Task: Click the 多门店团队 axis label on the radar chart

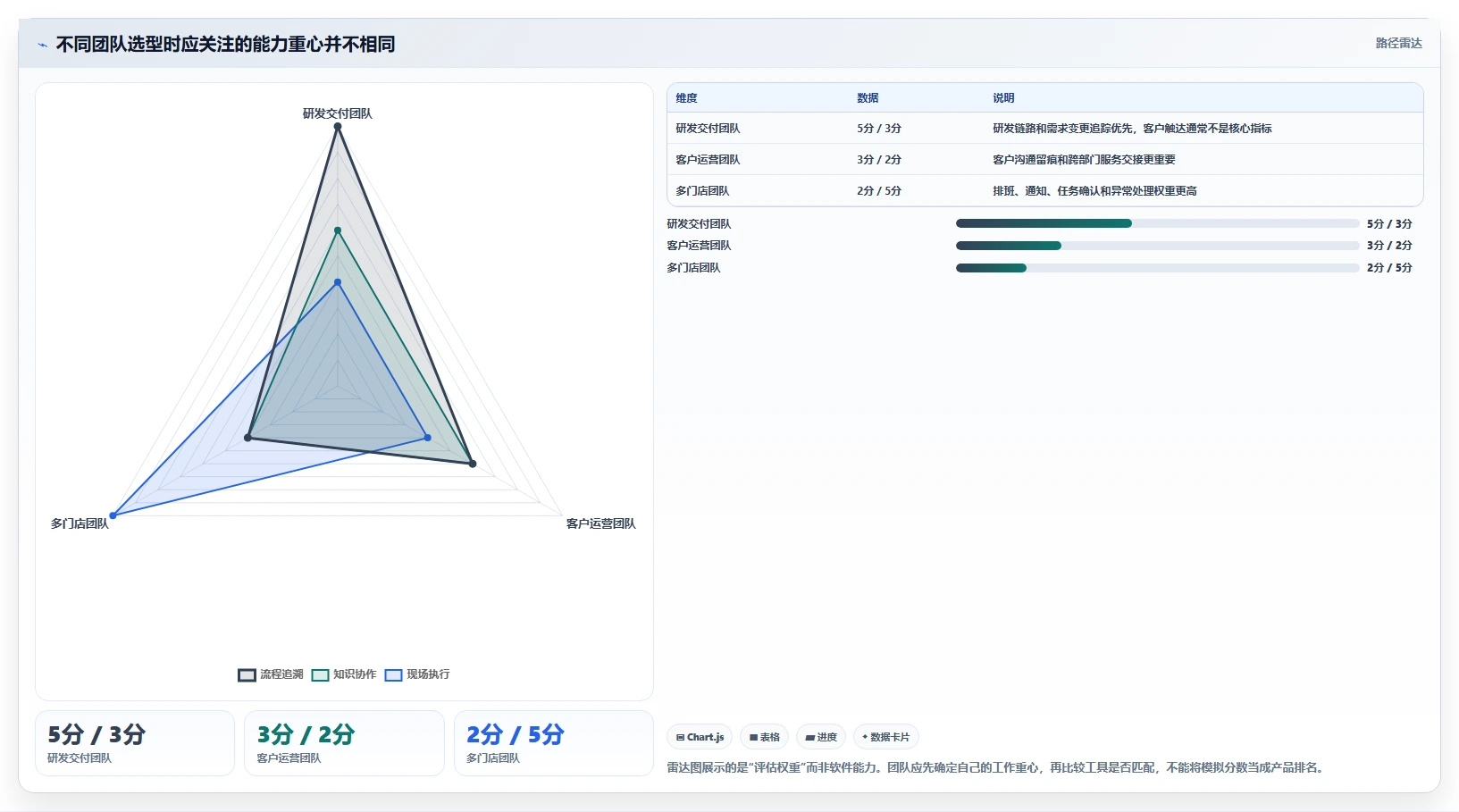Action: pos(80,523)
